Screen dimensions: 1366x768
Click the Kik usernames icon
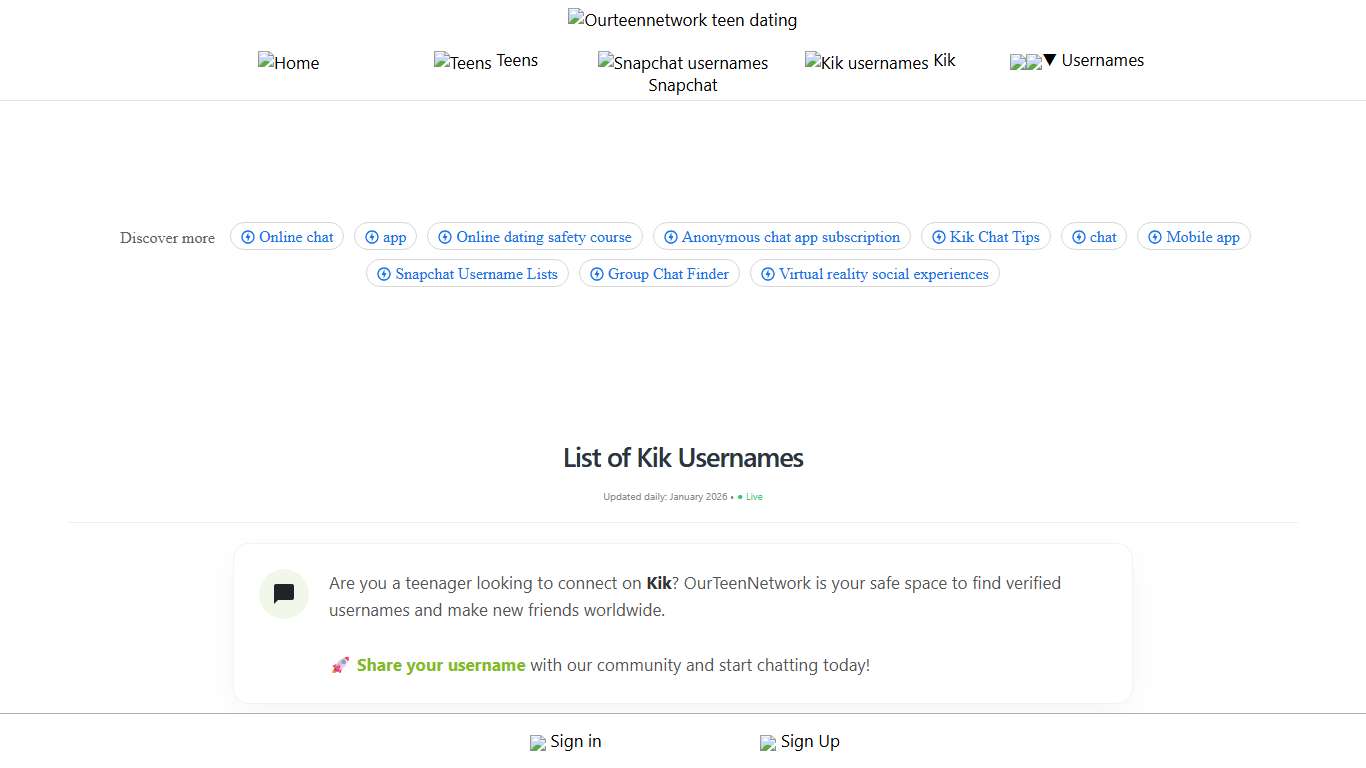pyautogui.click(x=813, y=61)
